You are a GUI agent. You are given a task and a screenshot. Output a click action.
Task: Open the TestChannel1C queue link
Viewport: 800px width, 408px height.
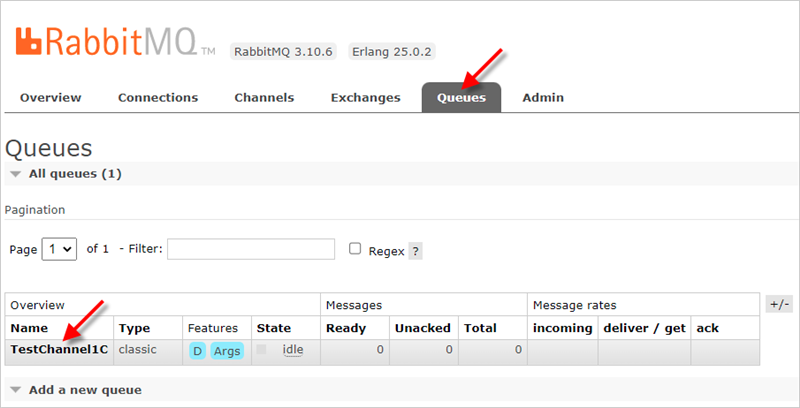[59, 350]
